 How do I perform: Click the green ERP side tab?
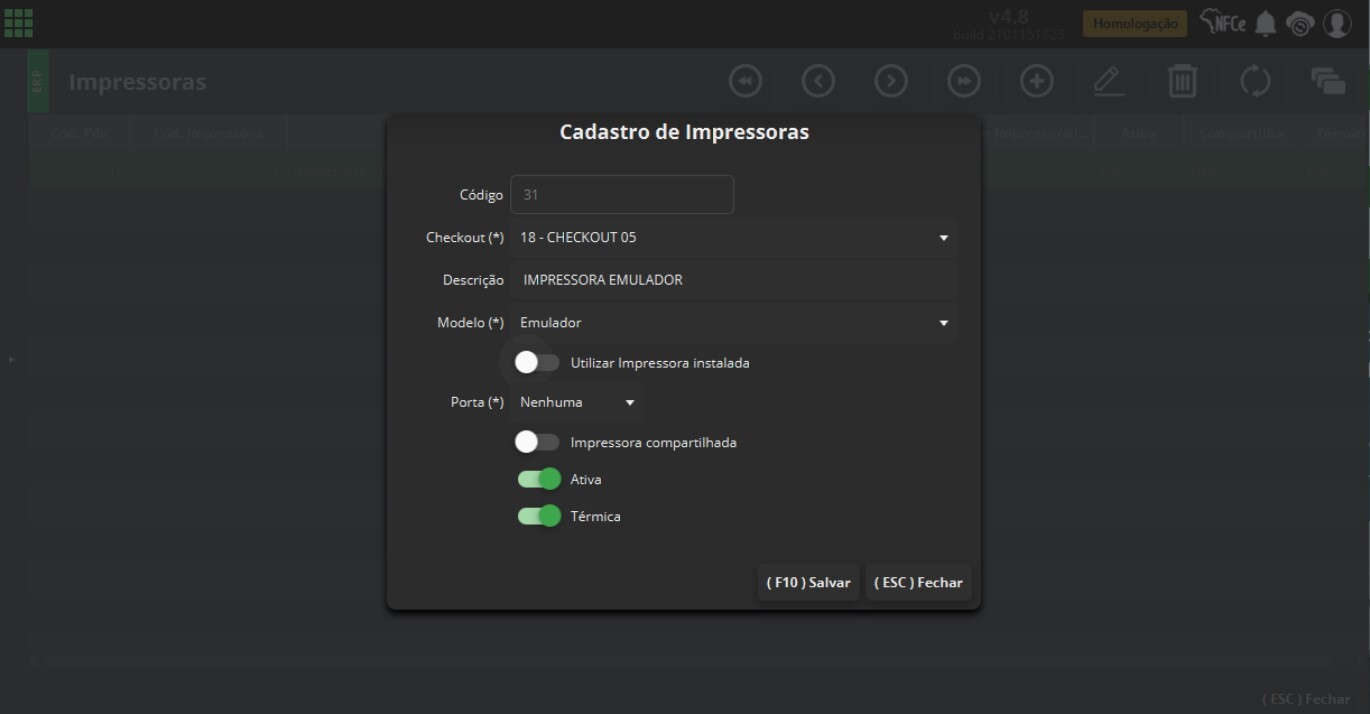tap(38, 81)
